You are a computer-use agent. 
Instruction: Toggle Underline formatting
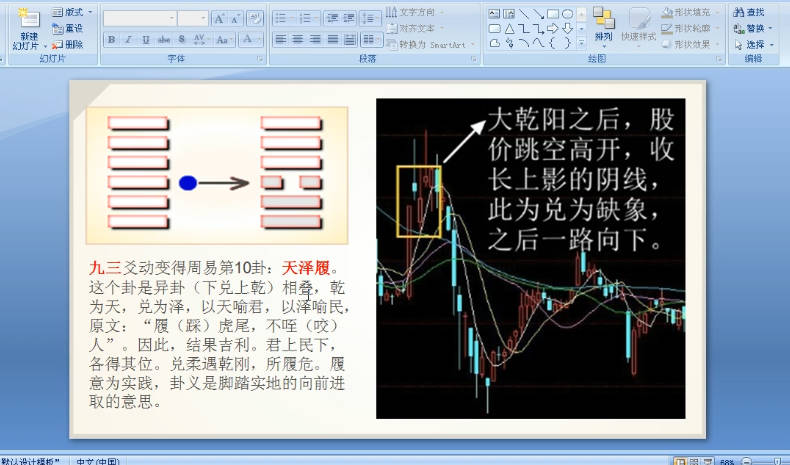pyautogui.click(x=145, y=40)
